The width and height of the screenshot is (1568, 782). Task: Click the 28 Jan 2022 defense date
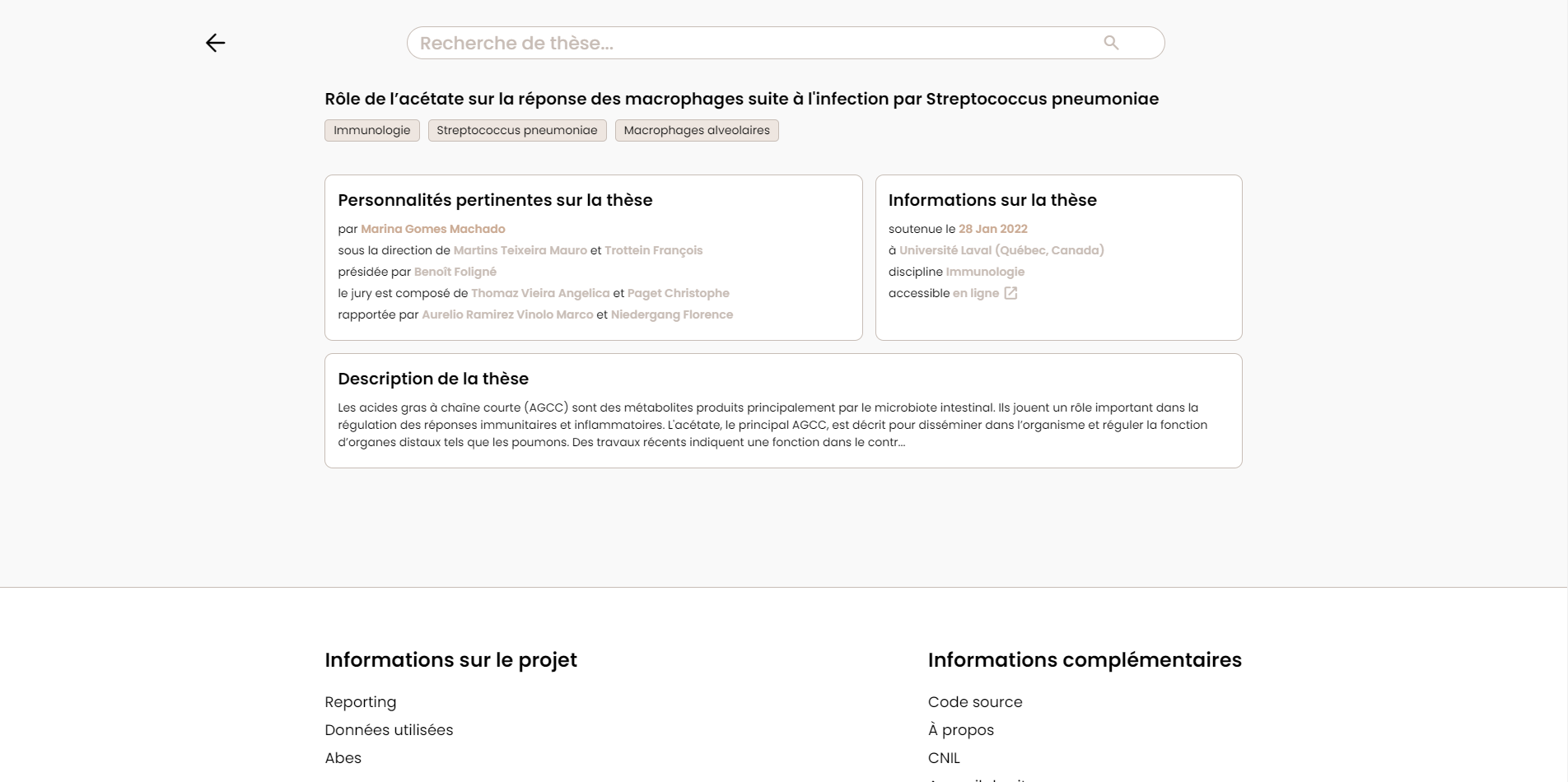coord(992,229)
